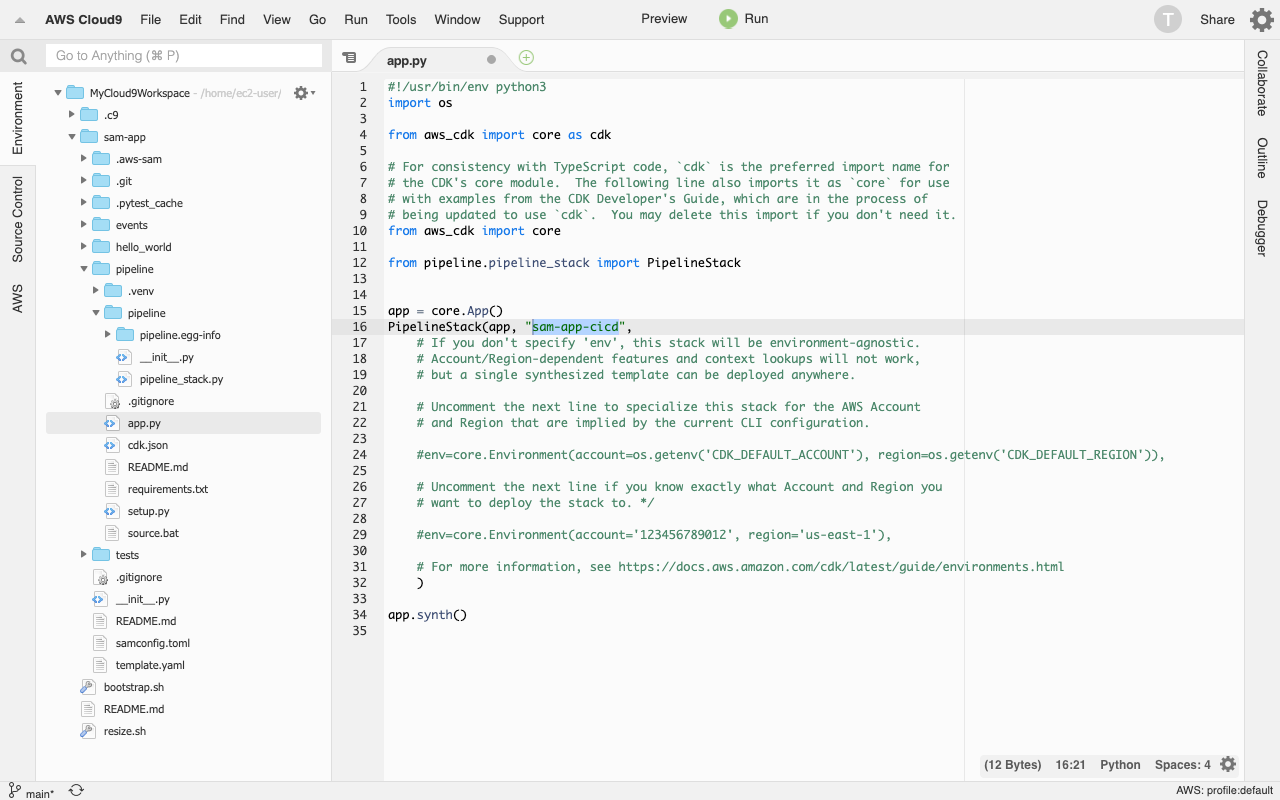1280x800 pixels.
Task: Expand the .git folder
Action: click(84, 181)
